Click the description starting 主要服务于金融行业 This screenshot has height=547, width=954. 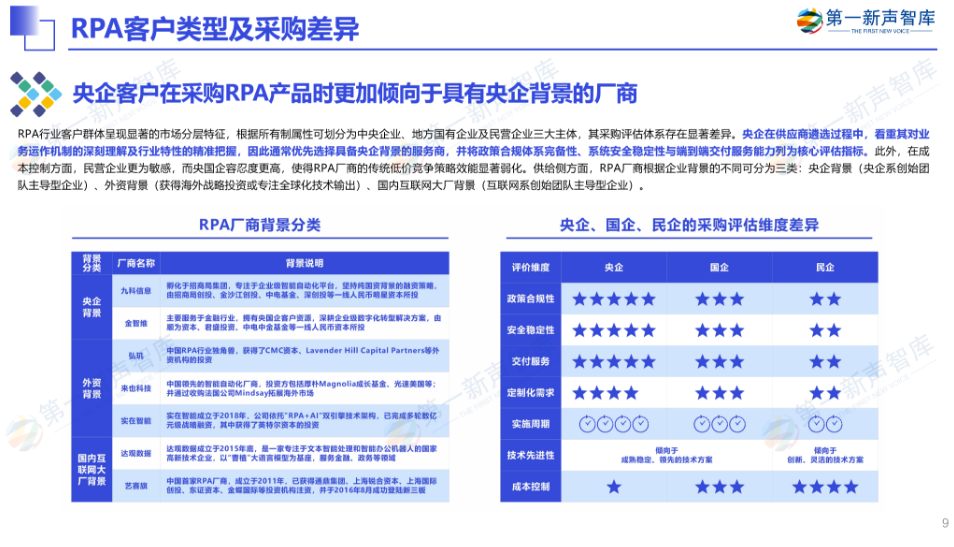tap(303, 322)
